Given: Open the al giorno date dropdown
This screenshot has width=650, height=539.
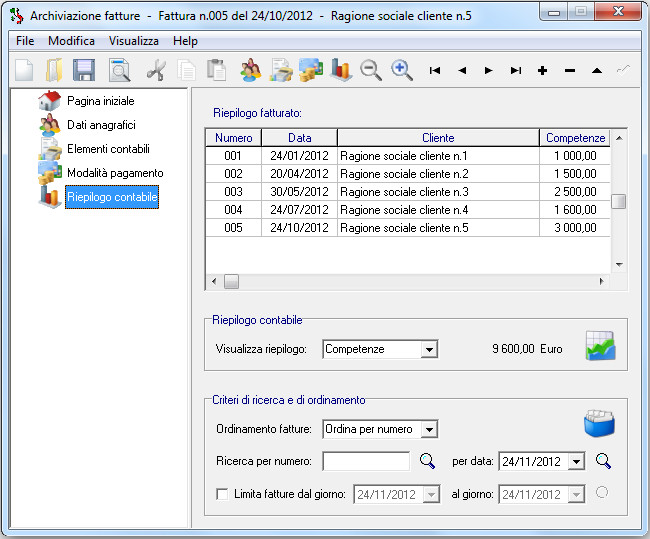Looking at the screenshot, I should click(x=576, y=495).
